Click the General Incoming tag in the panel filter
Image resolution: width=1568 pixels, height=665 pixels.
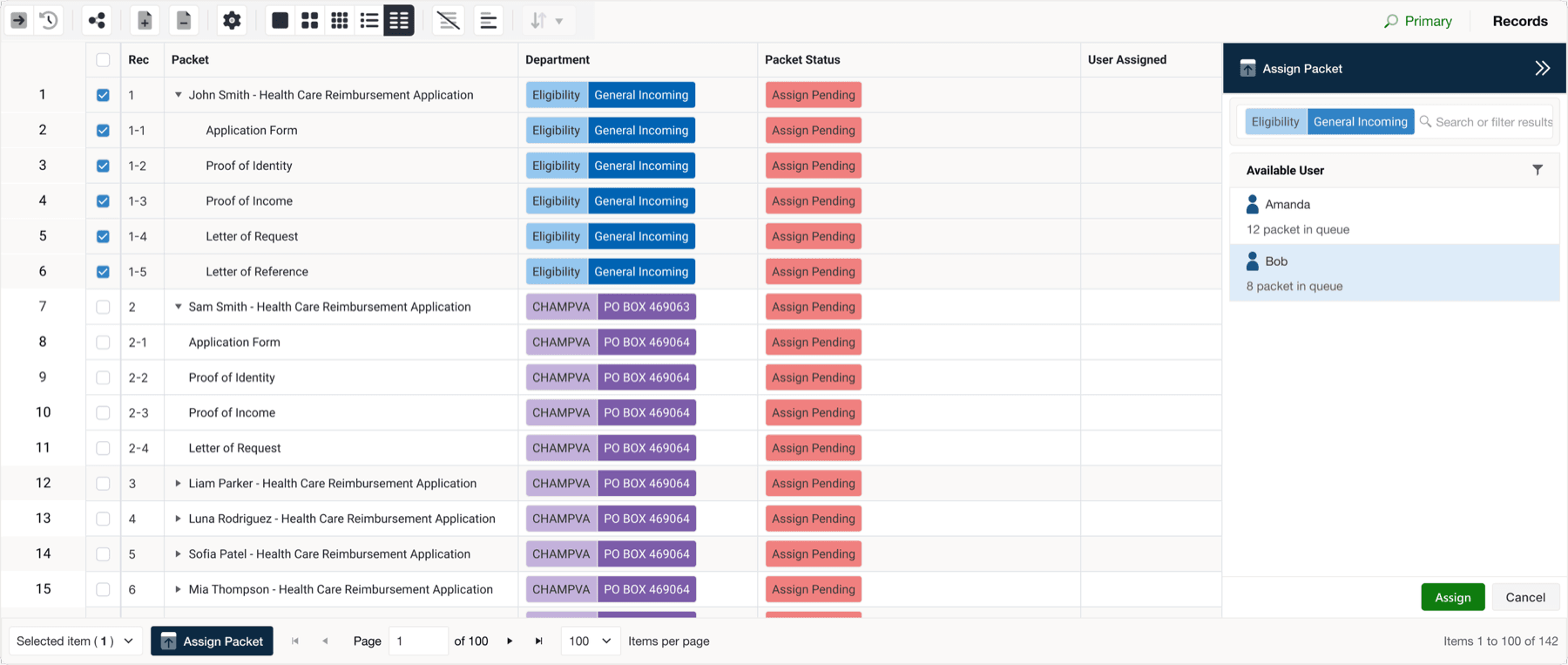point(1360,121)
